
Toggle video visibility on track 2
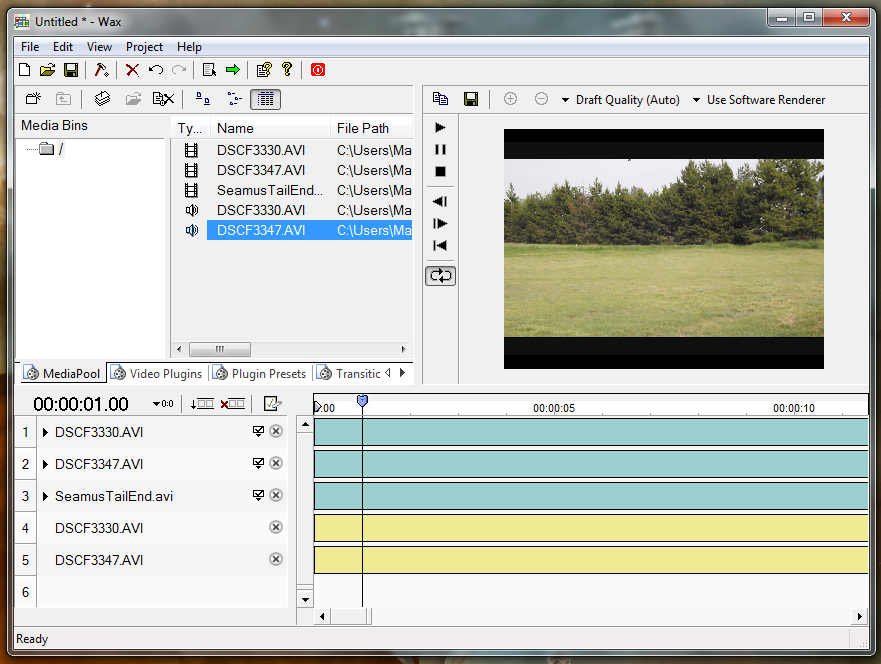(258, 463)
